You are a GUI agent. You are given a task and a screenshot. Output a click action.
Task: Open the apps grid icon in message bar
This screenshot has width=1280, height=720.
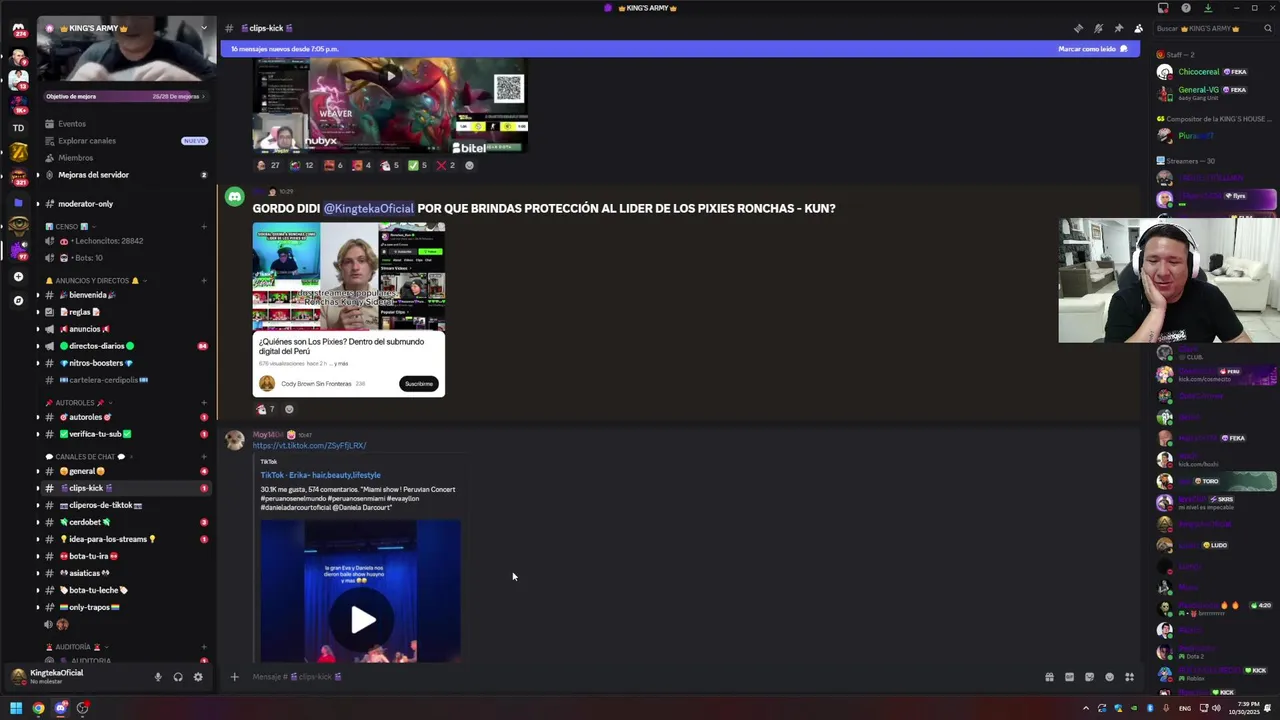[1129, 677]
